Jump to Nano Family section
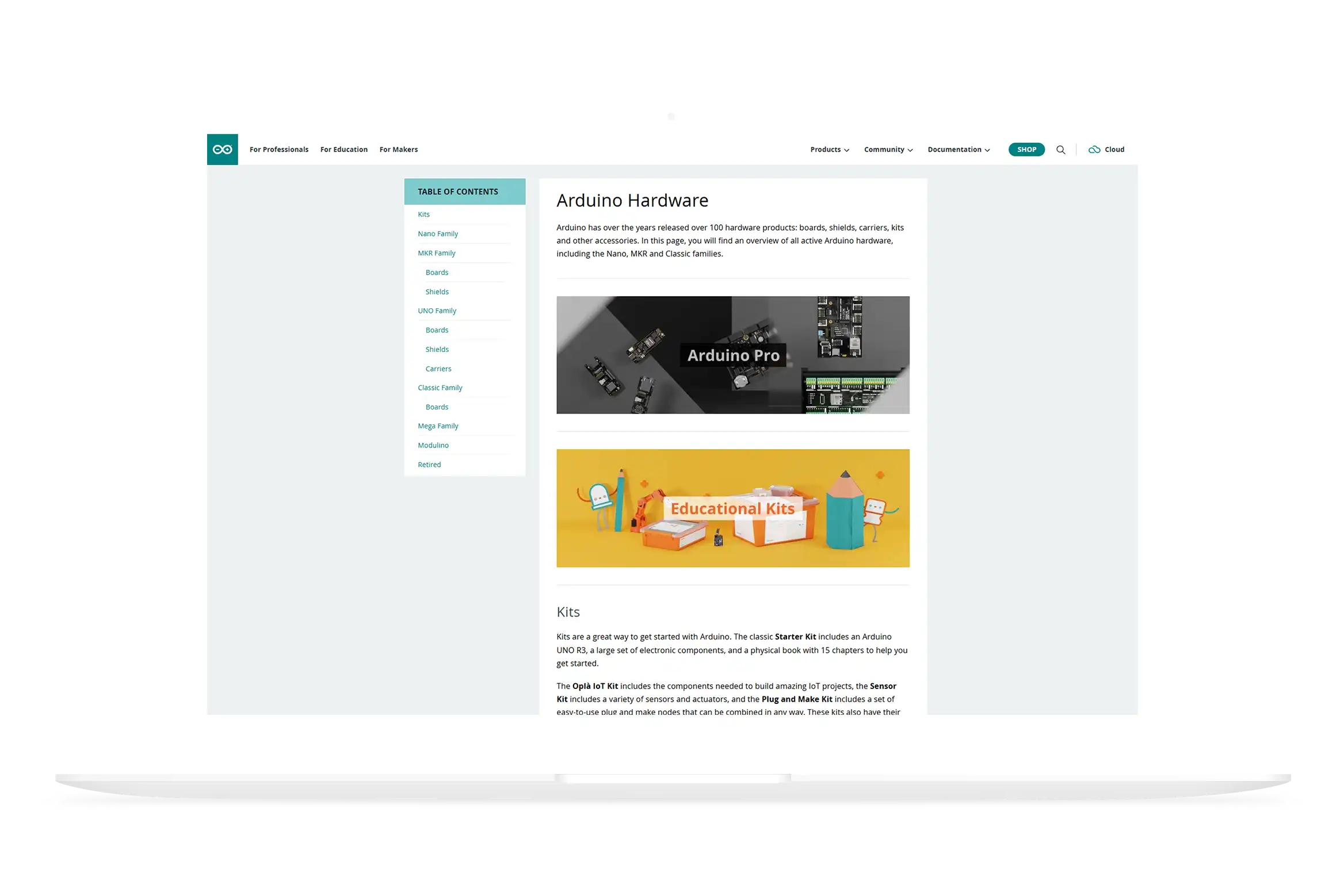Screen dimensions: 1344x896 pyautogui.click(x=438, y=234)
